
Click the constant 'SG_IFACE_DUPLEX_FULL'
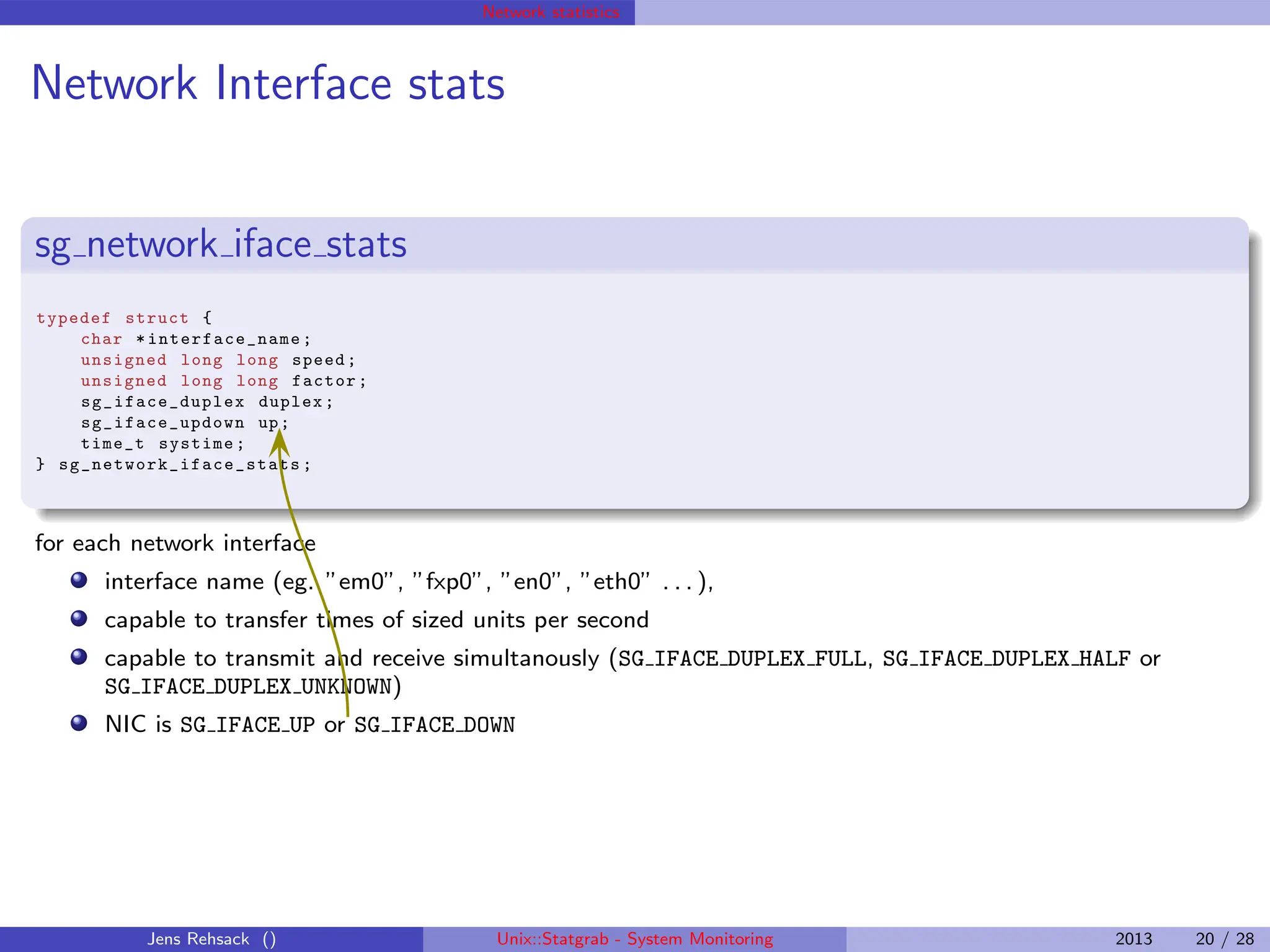pos(742,659)
